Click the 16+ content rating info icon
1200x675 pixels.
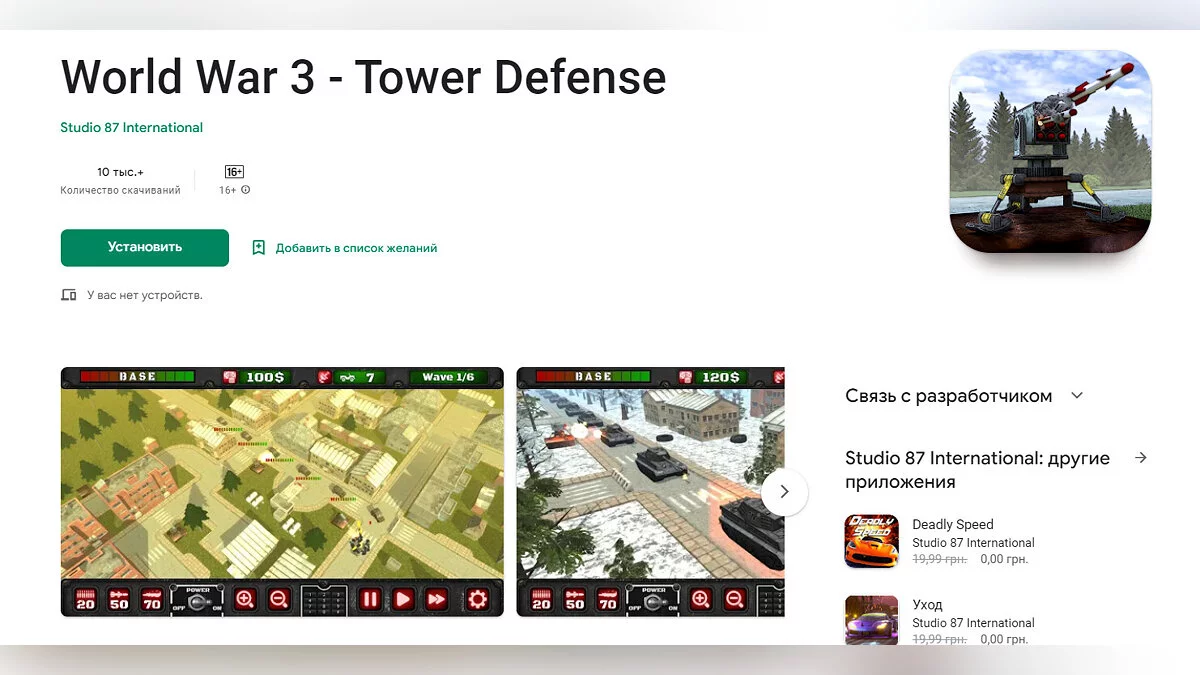(x=246, y=190)
